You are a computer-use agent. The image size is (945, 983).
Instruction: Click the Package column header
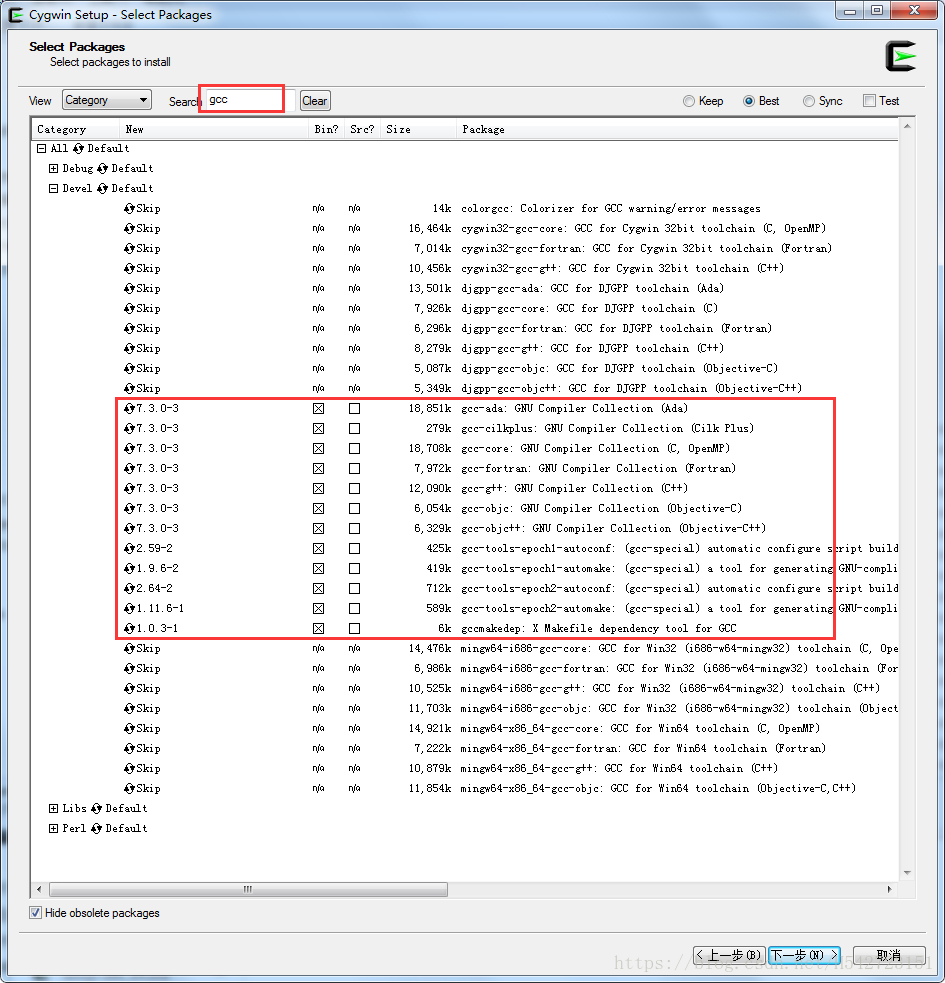pos(677,129)
